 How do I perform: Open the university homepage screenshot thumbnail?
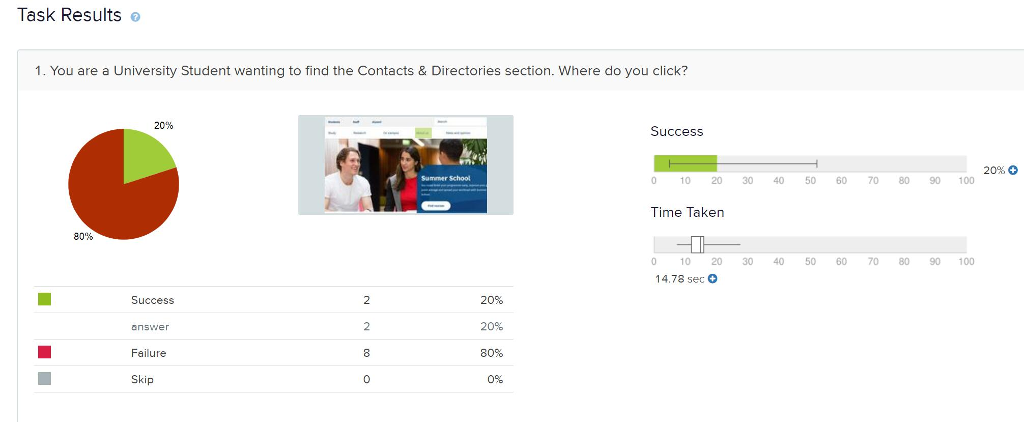(406, 165)
